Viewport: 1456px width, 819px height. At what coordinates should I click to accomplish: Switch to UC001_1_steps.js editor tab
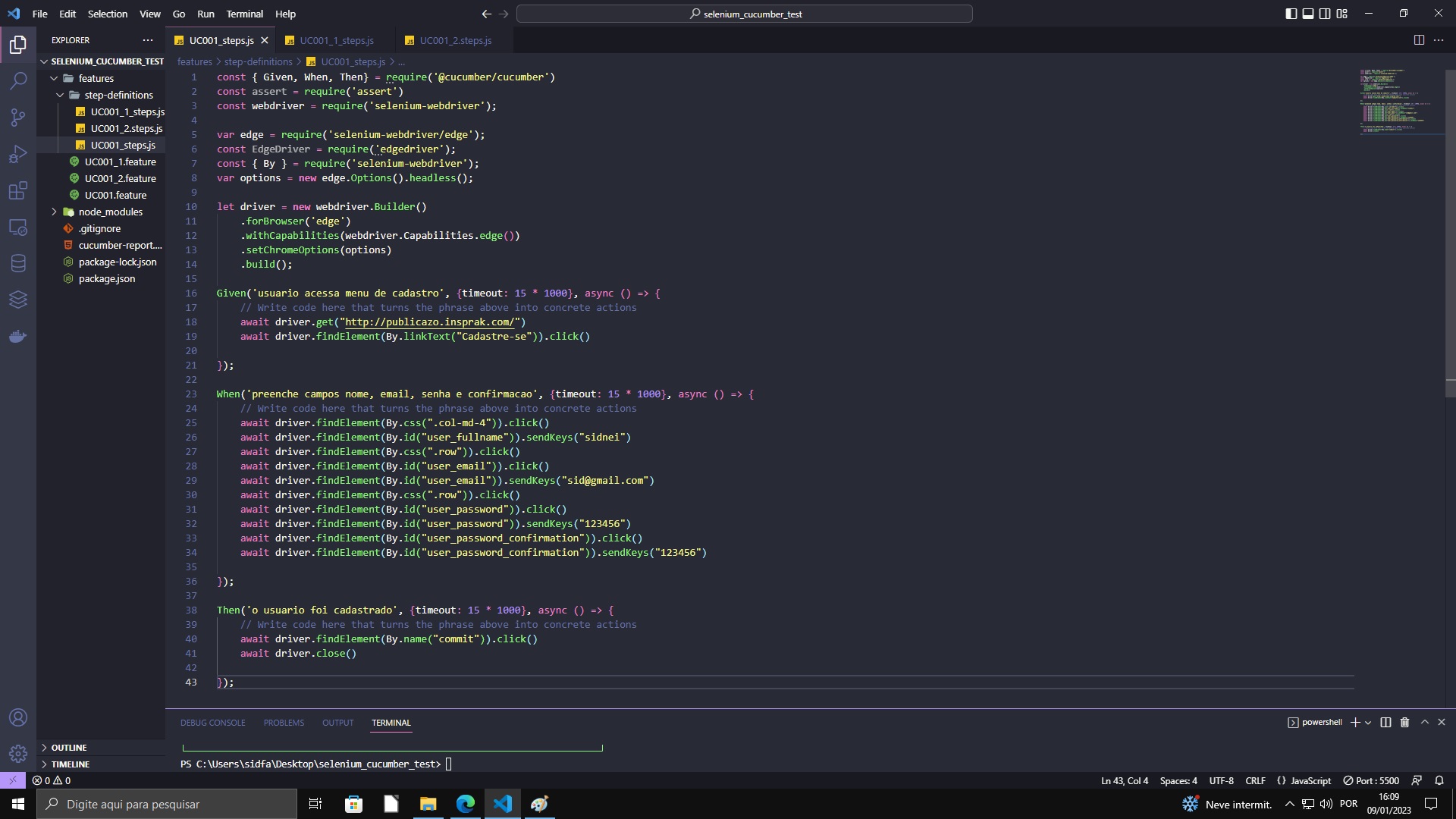336,40
